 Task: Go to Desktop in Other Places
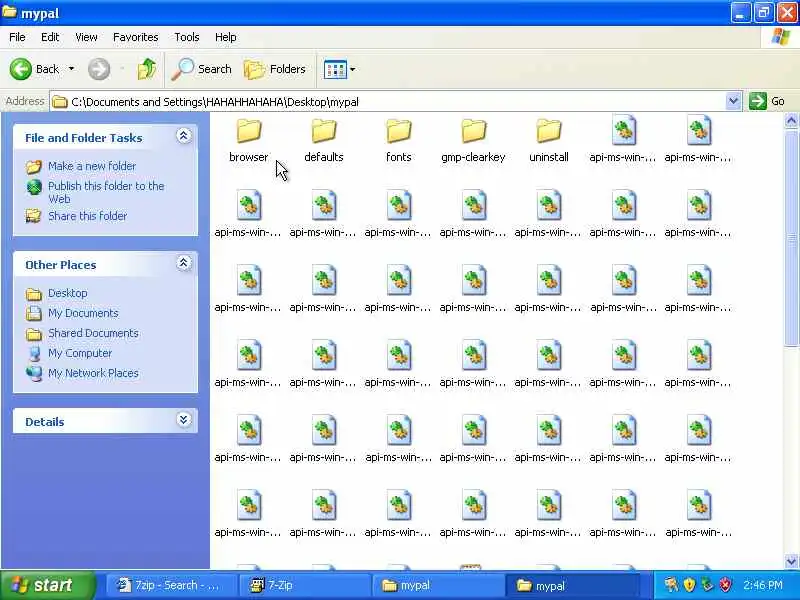coord(67,293)
